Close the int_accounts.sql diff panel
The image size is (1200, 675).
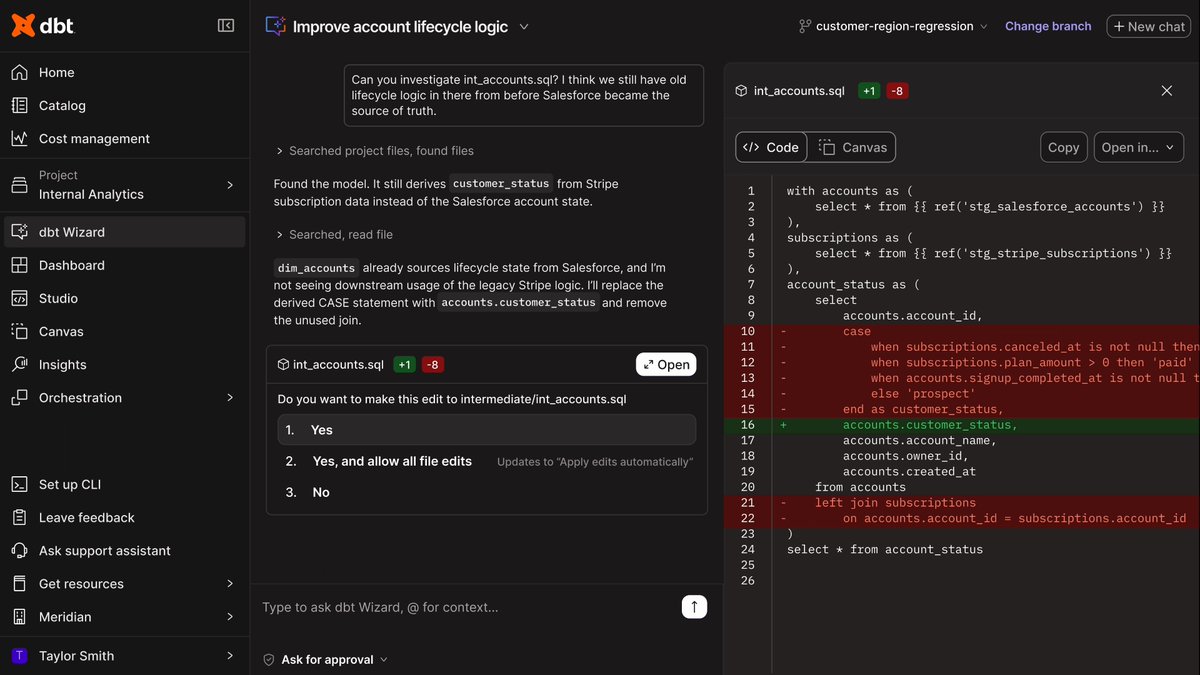click(1166, 90)
